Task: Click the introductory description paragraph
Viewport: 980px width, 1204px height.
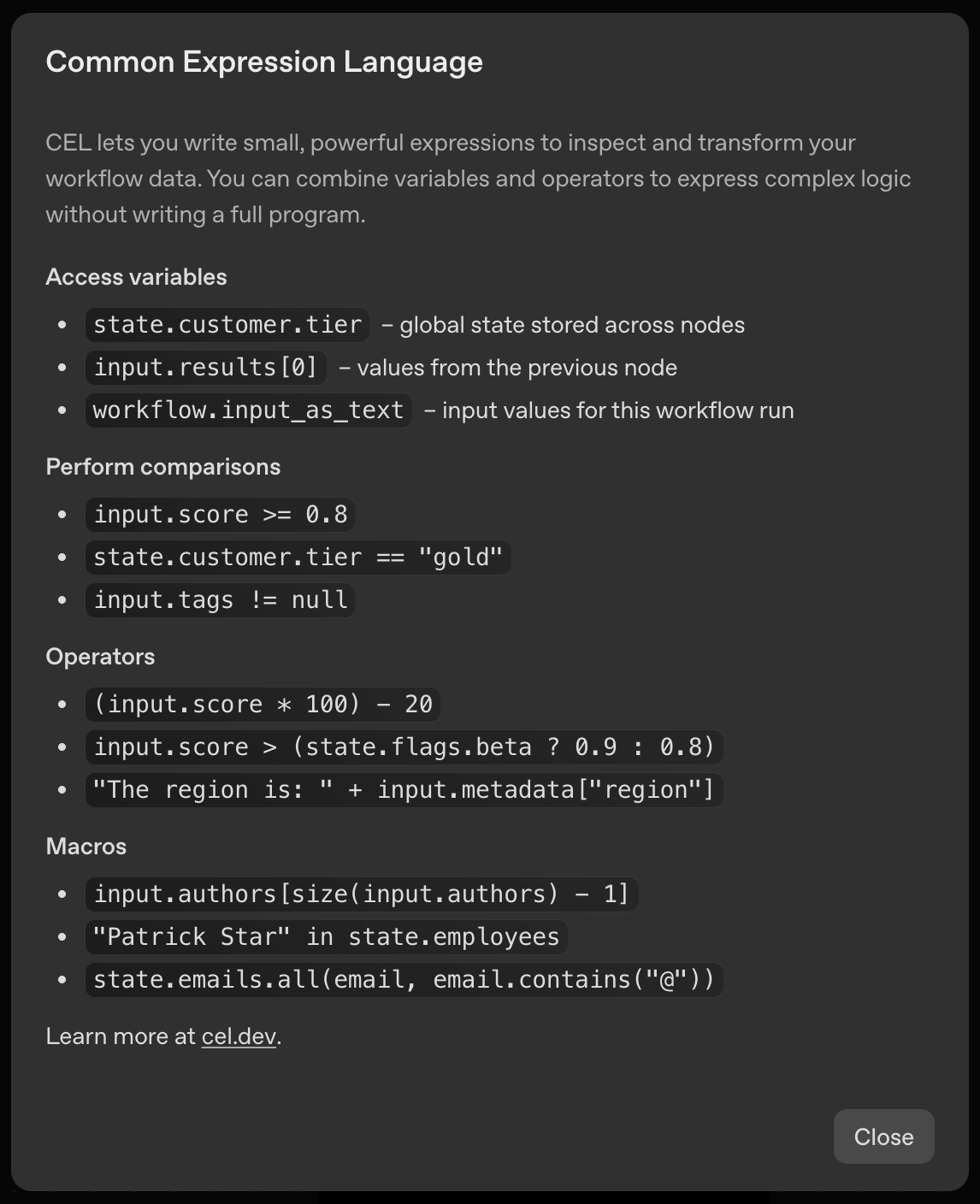Action: coord(478,178)
